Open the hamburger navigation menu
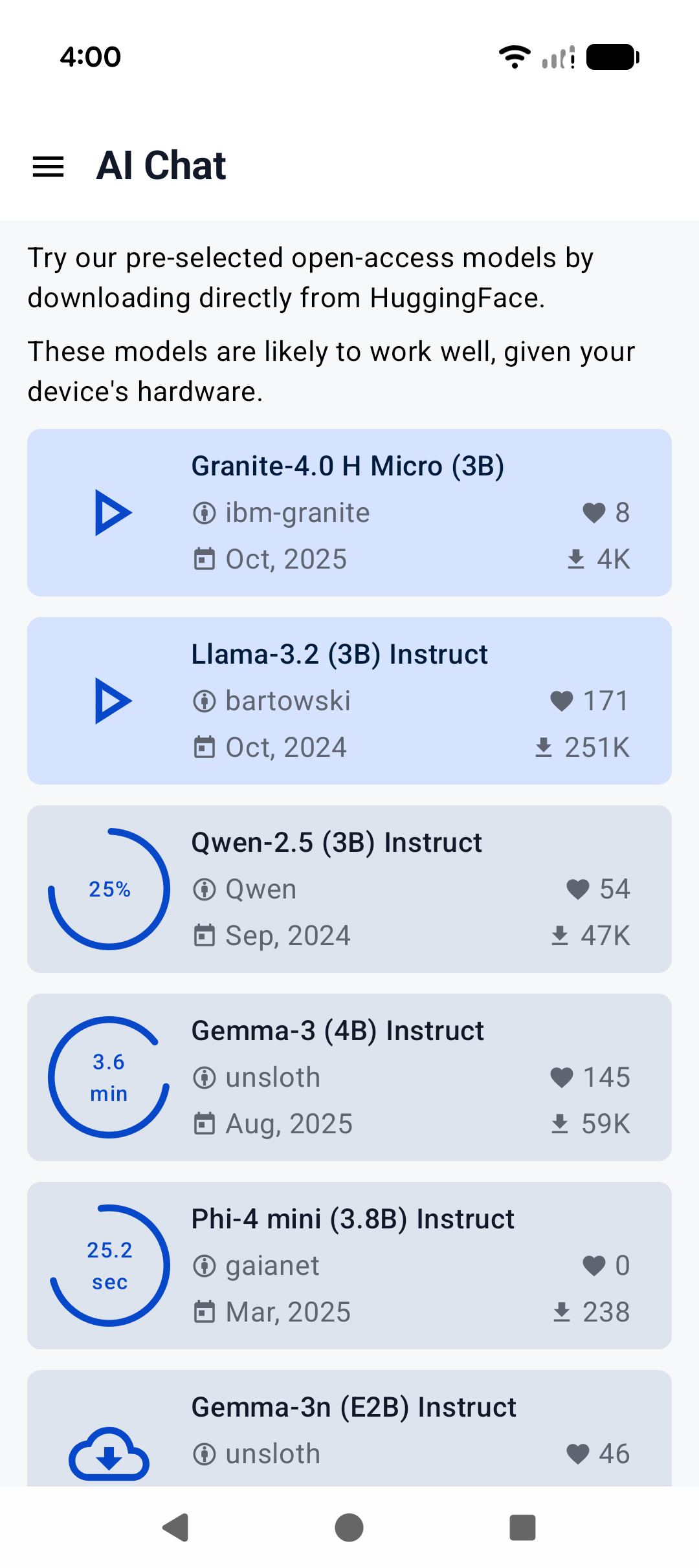The width and height of the screenshot is (699, 1568). point(49,166)
